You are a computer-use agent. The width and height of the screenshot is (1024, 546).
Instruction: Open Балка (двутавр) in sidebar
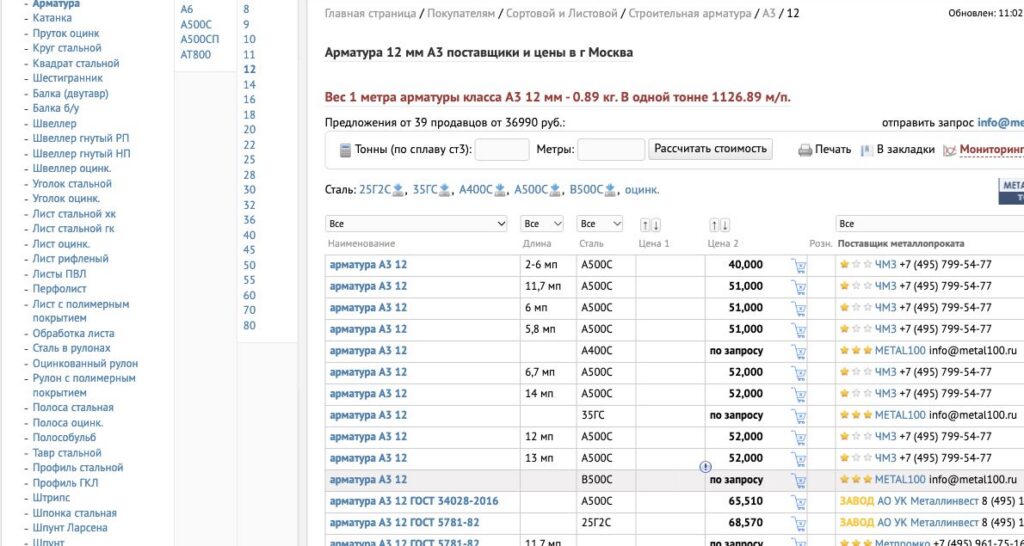point(71,93)
